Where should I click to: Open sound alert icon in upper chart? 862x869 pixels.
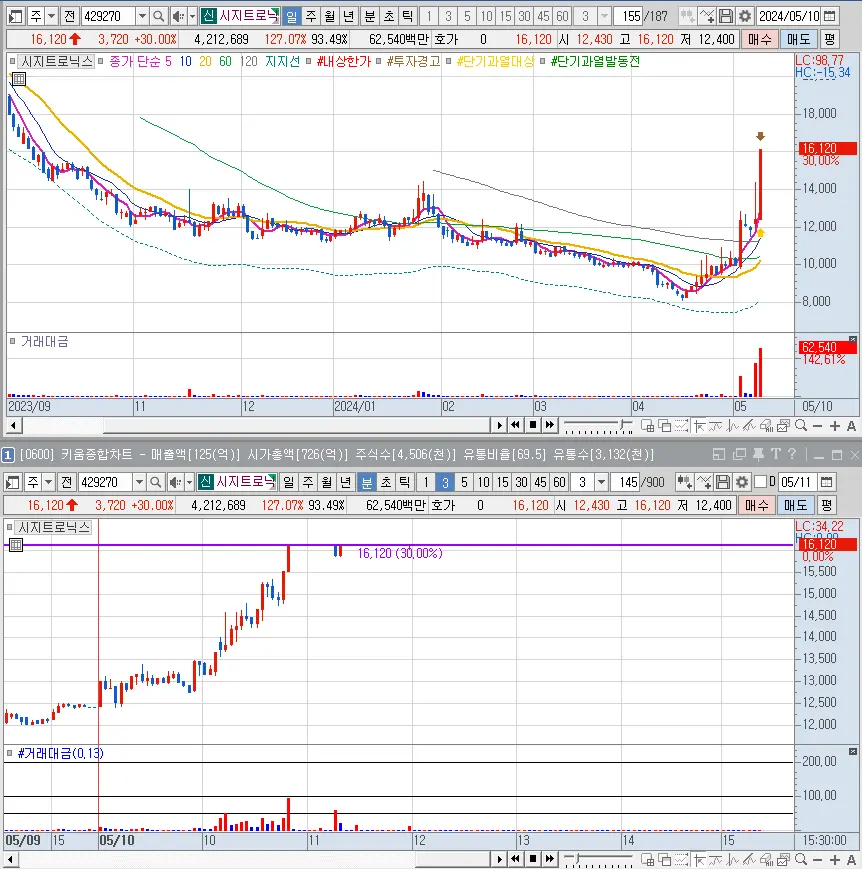click(x=178, y=16)
